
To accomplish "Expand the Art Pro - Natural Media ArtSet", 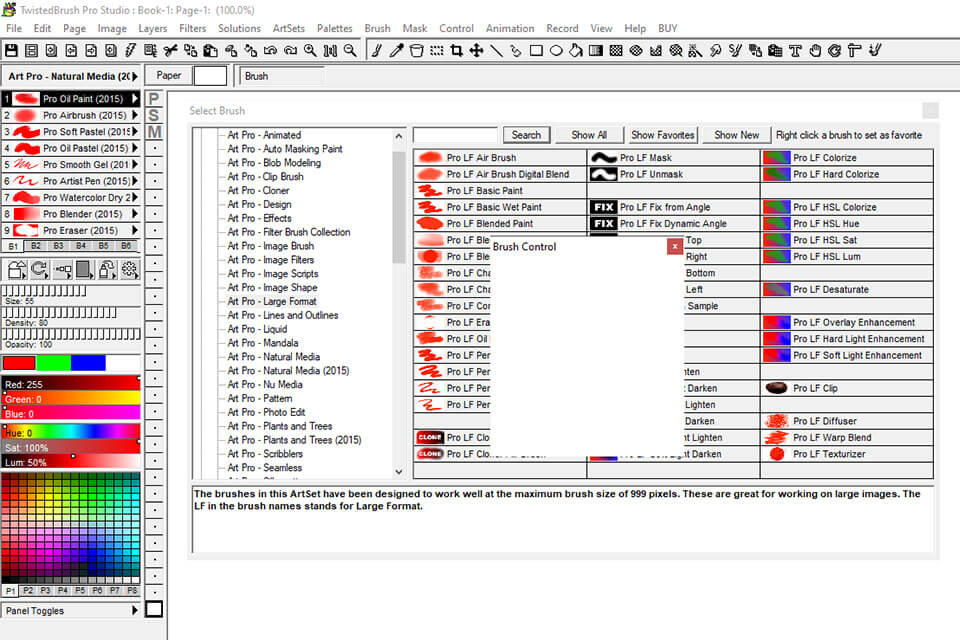I will click(135, 77).
